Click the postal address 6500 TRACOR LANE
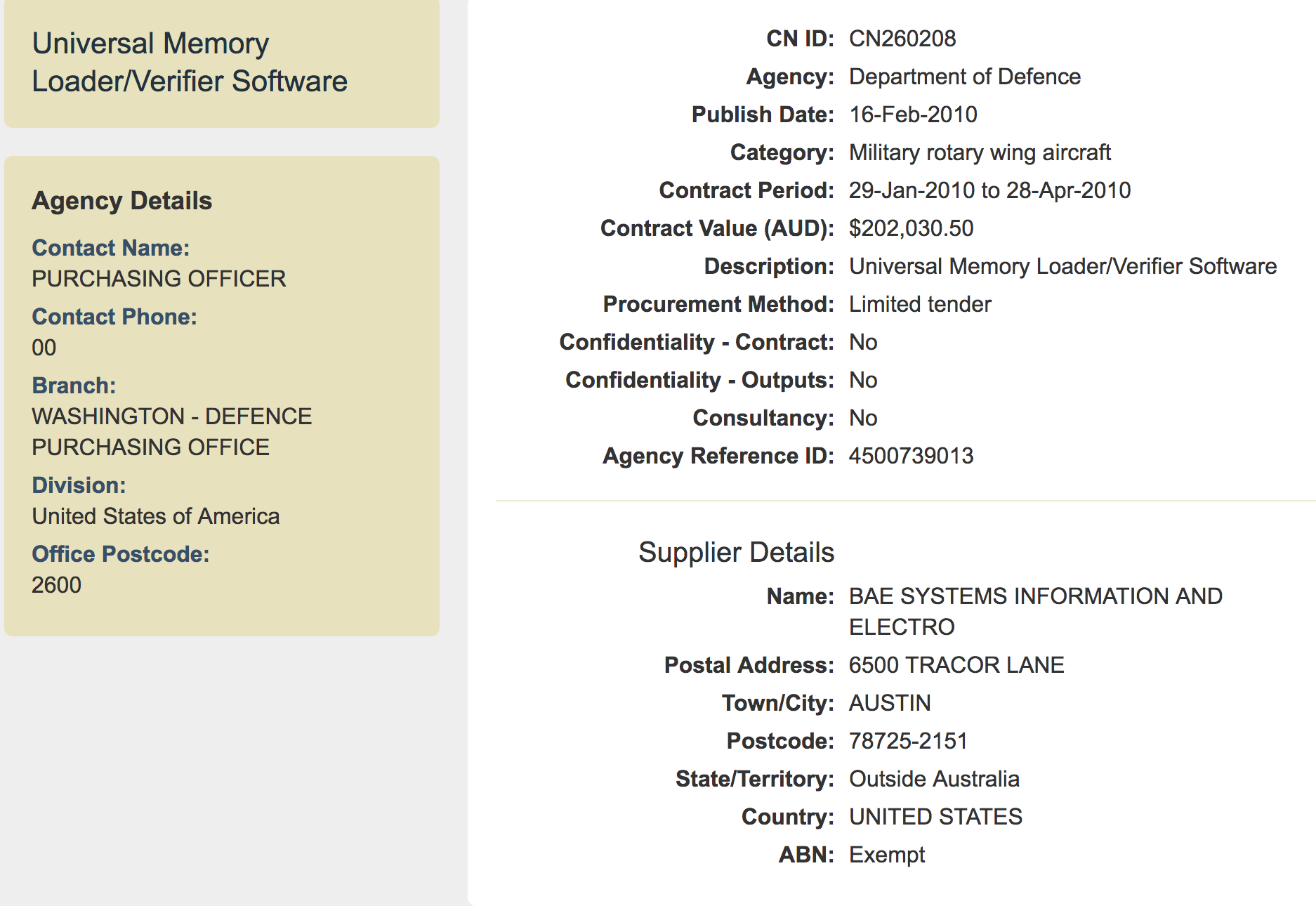 tap(956, 665)
